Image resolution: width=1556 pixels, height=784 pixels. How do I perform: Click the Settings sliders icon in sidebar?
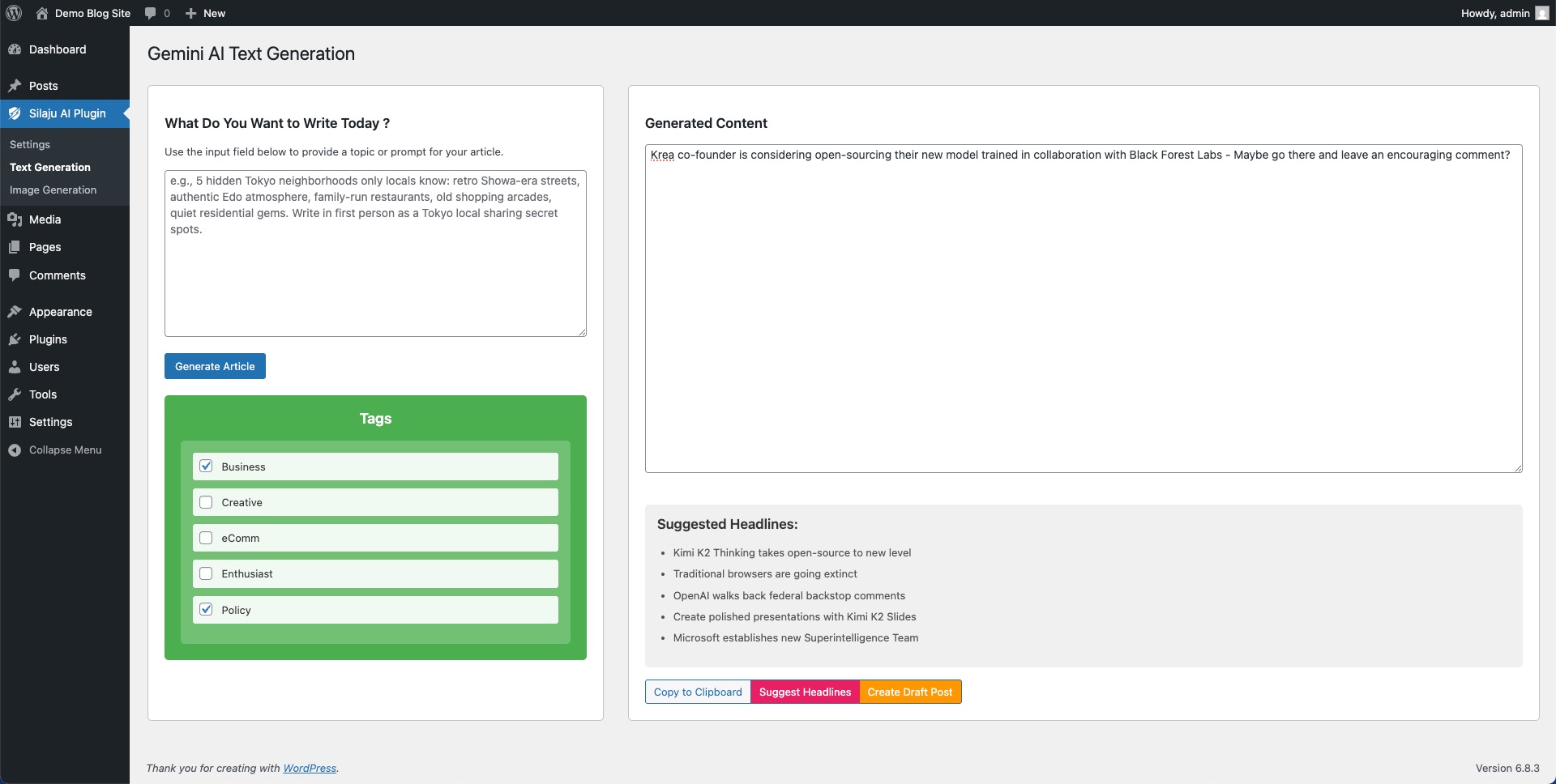[15, 422]
